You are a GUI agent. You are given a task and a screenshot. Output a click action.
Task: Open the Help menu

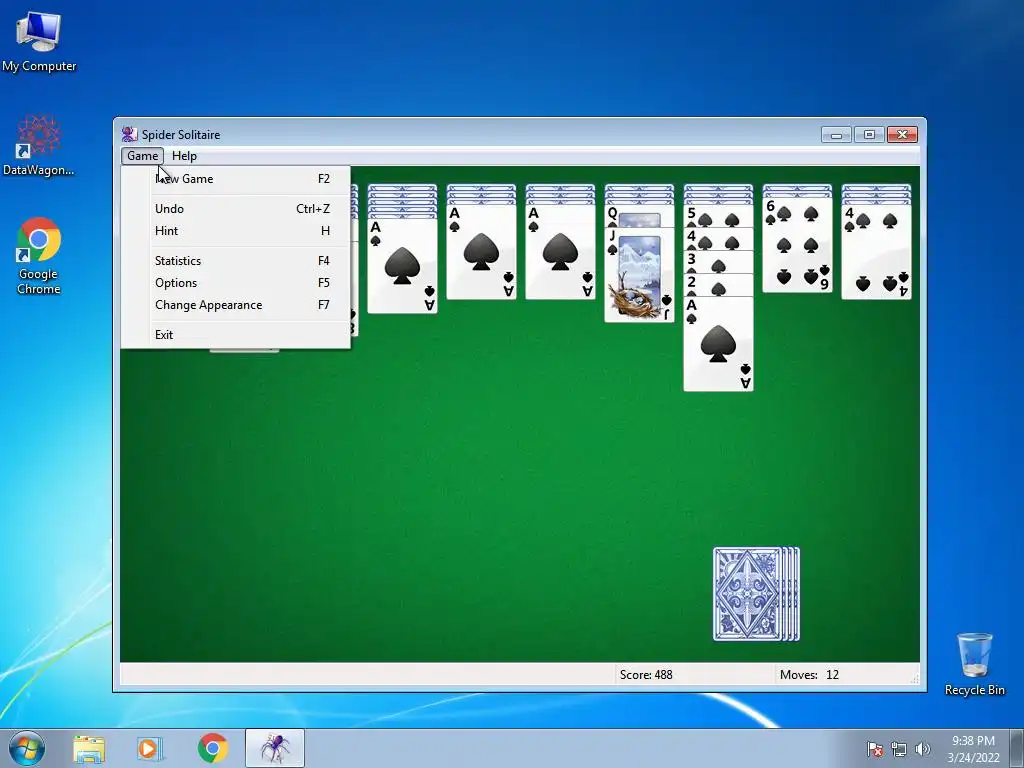[x=184, y=156]
